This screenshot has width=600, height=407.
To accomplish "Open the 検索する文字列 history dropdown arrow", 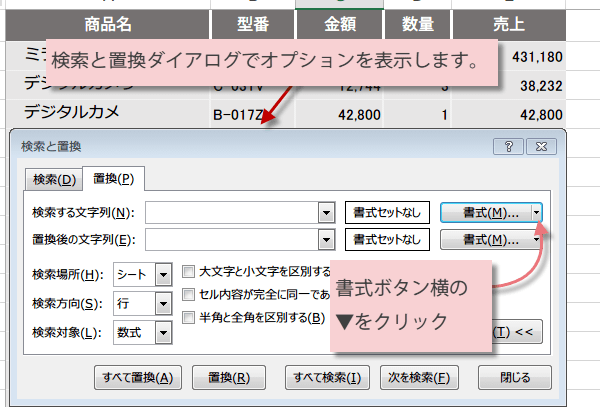I will click(326, 213).
